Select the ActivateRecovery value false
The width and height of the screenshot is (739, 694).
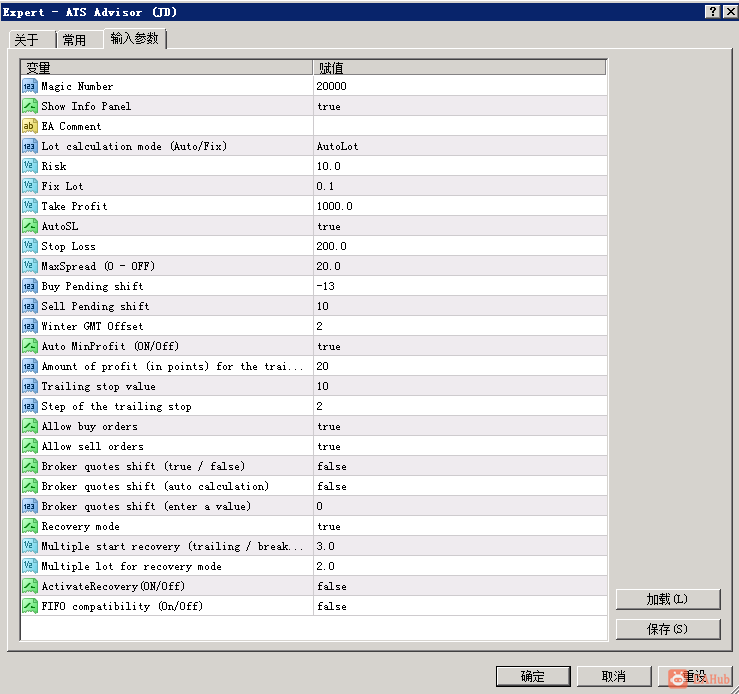point(460,586)
